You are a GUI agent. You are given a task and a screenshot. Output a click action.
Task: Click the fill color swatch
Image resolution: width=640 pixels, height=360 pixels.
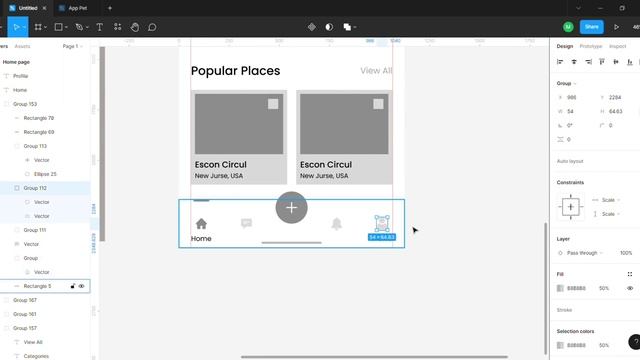[560, 288]
